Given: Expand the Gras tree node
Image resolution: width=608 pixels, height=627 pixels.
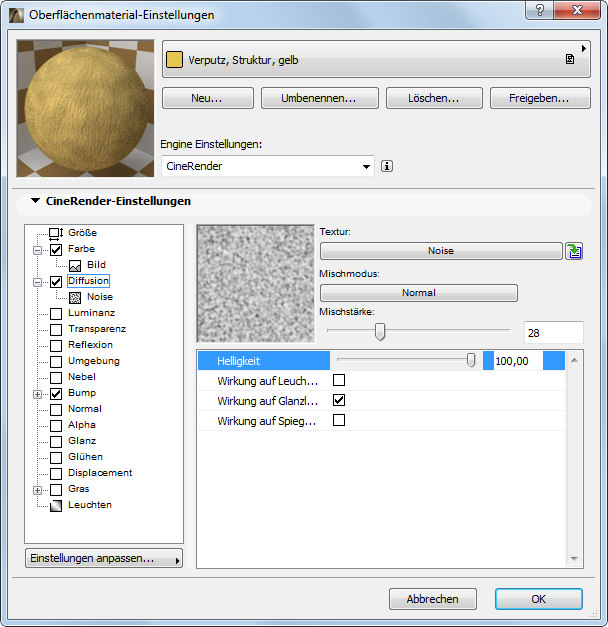Looking at the screenshot, I should coord(37,490).
